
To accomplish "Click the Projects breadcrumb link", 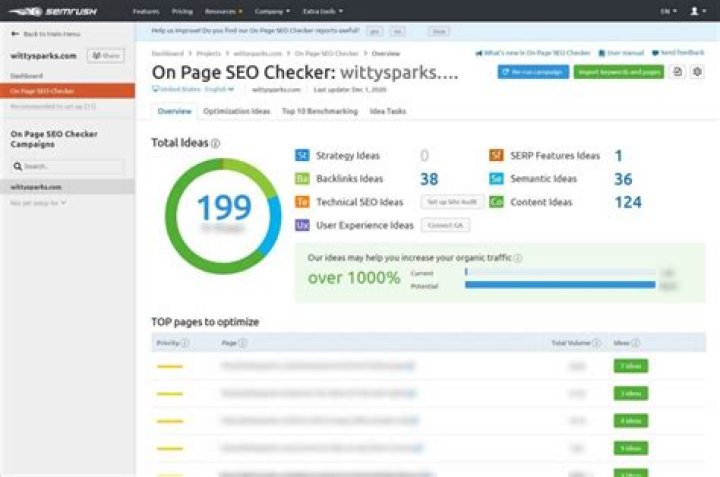I will pyautogui.click(x=208, y=54).
